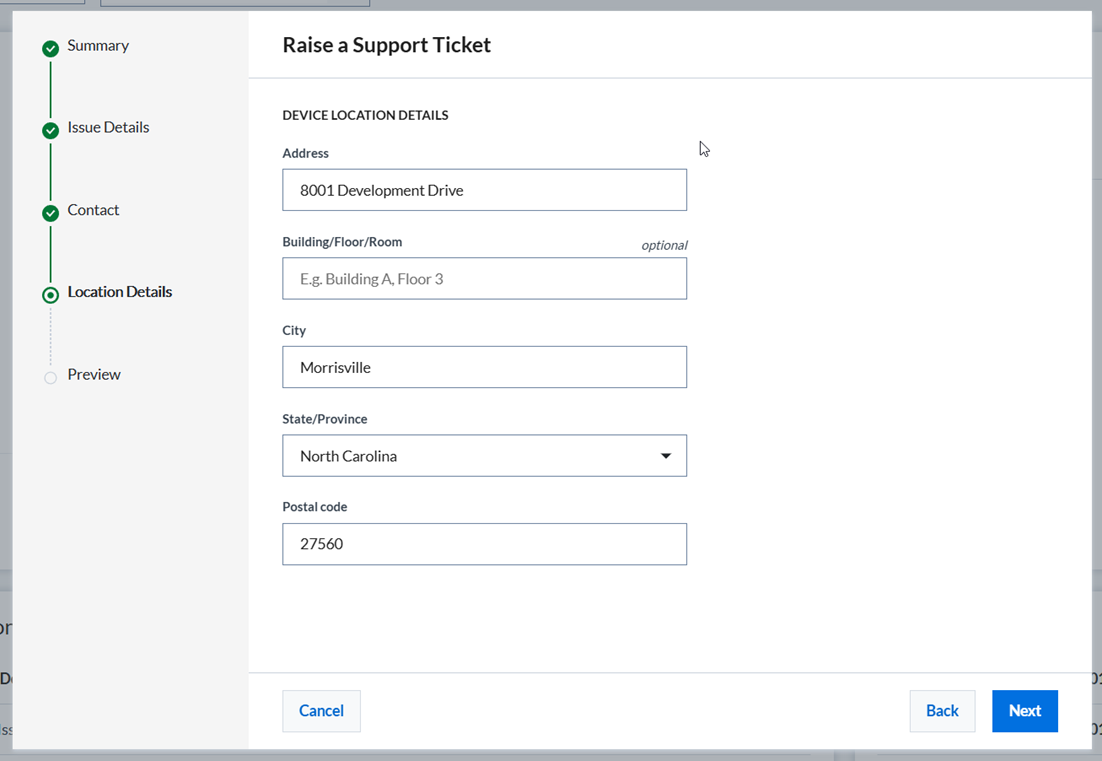
Task: Open the Preview step label
Action: [x=94, y=375]
